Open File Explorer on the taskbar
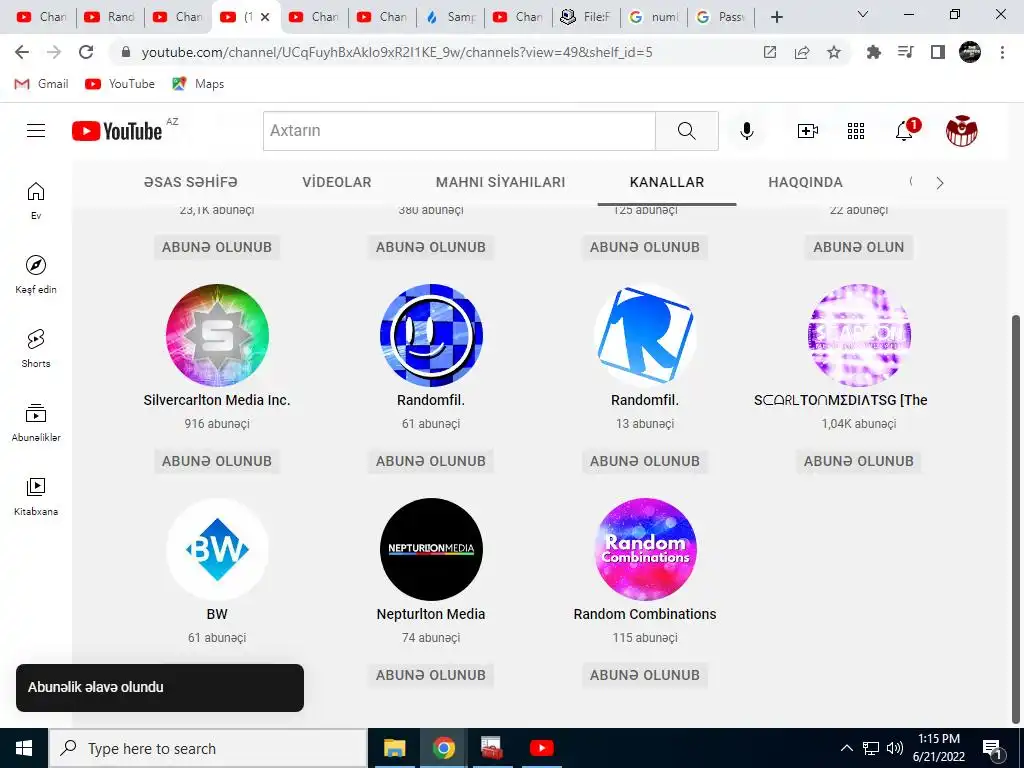This screenshot has width=1024, height=768. point(394,748)
